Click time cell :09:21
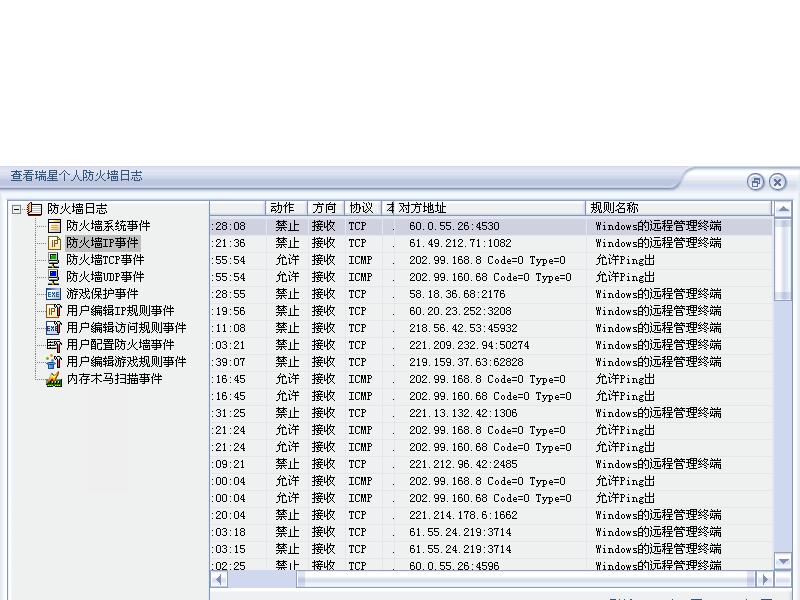This screenshot has height=600, width=800. [229, 464]
